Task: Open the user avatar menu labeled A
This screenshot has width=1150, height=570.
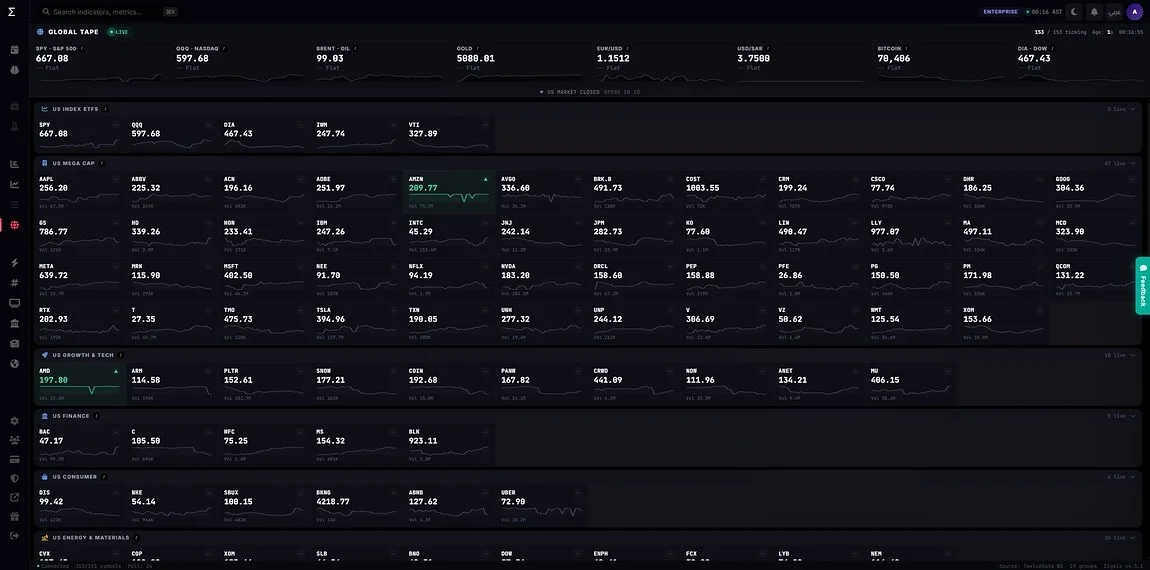Action: pyautogui.click(x=1135, y=12)
